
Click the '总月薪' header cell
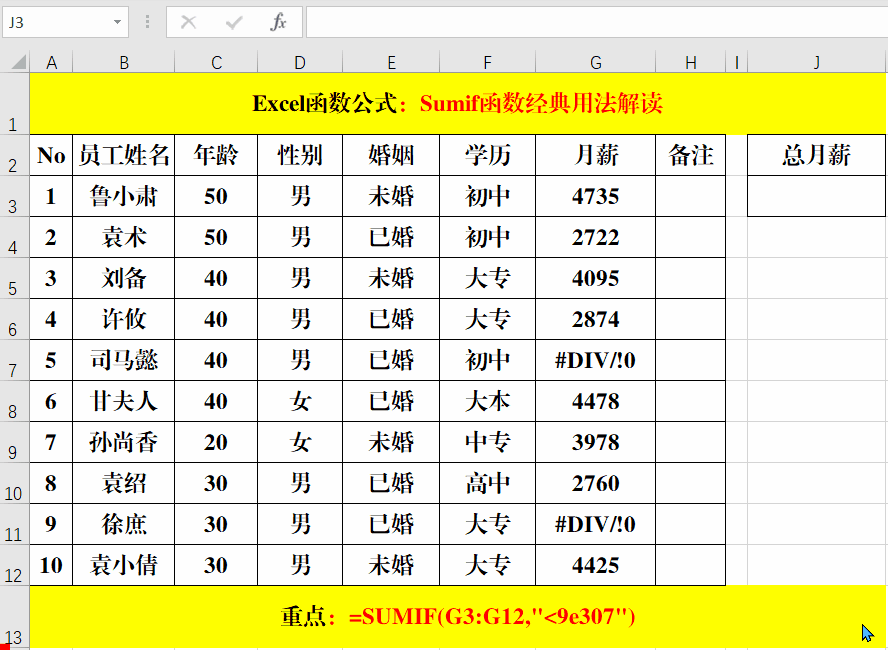[816, 155]
